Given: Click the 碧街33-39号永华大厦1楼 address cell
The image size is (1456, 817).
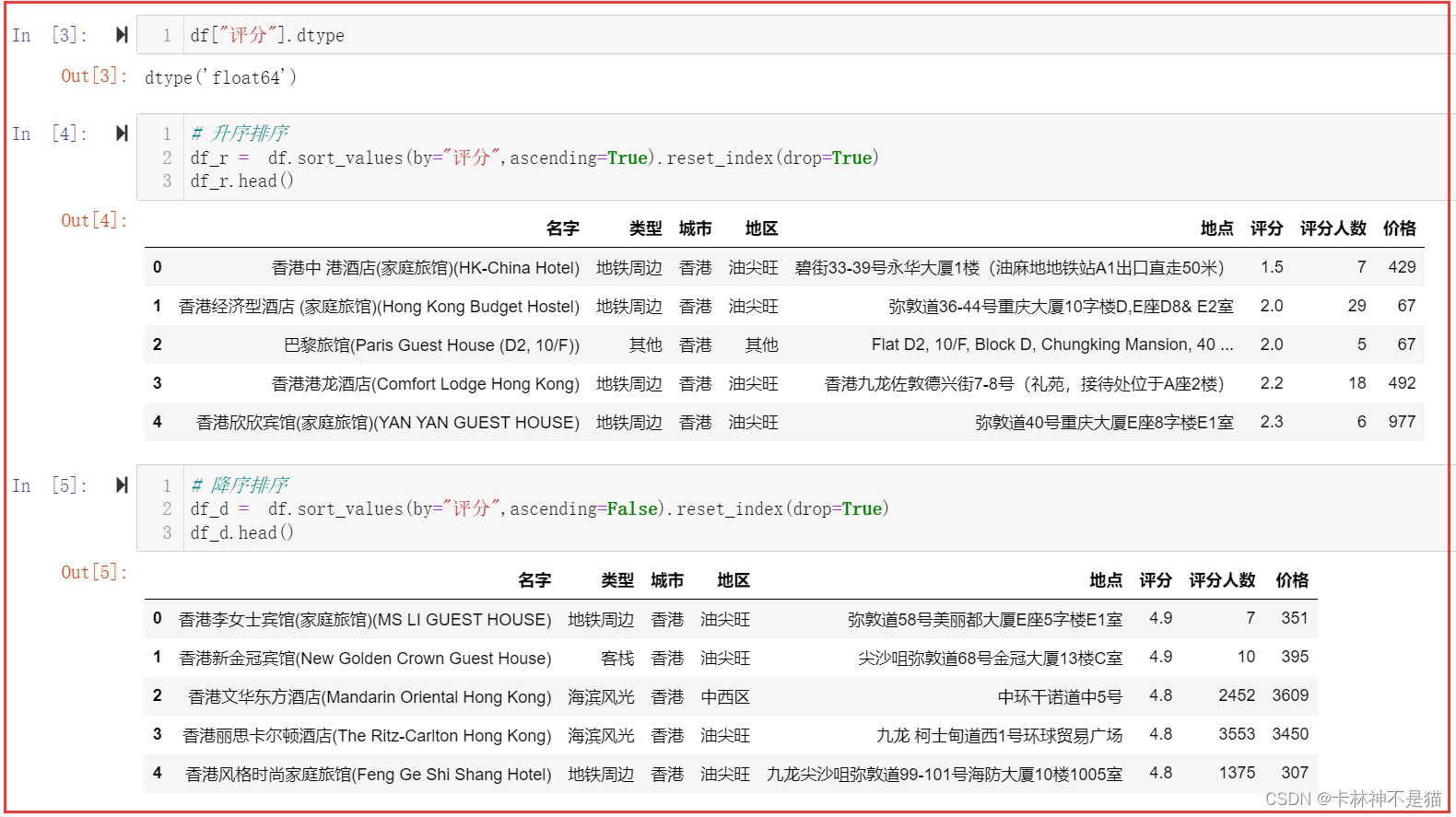Looking at the screenshot, I should tap(1009, 268).
